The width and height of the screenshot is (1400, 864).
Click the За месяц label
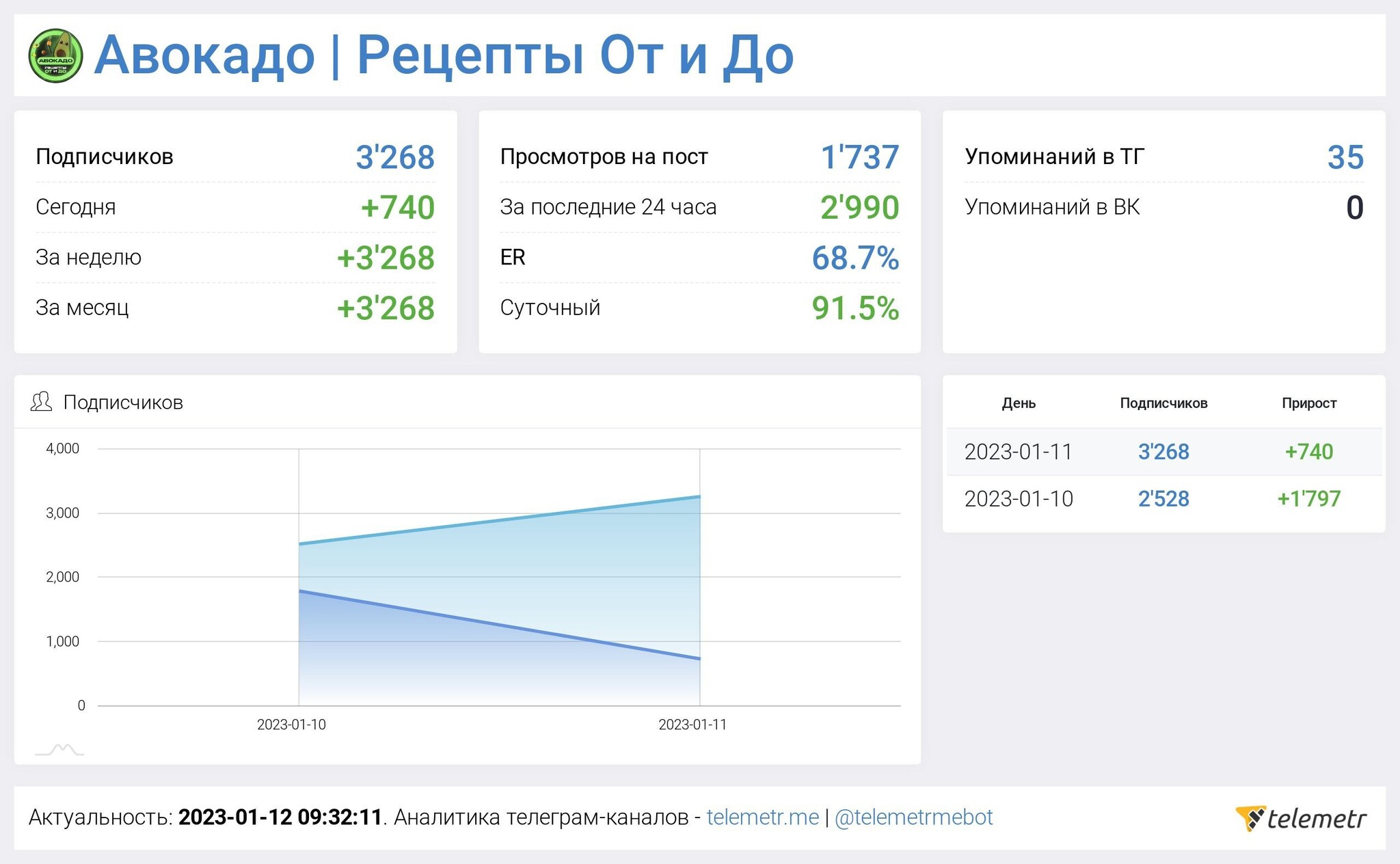tap(82, 308)
